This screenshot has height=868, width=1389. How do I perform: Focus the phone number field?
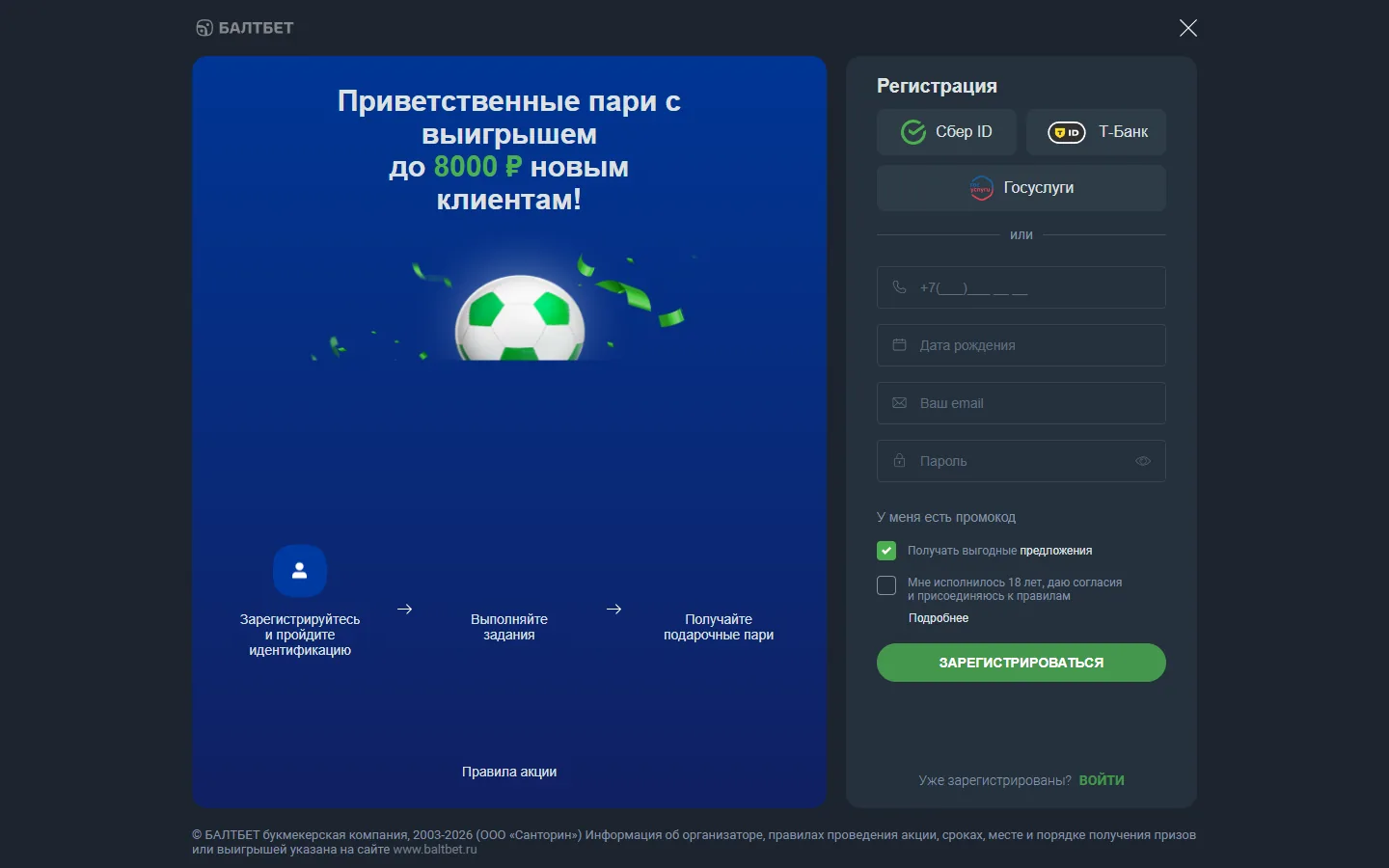pyautogui.click(x=1021, y=287)
